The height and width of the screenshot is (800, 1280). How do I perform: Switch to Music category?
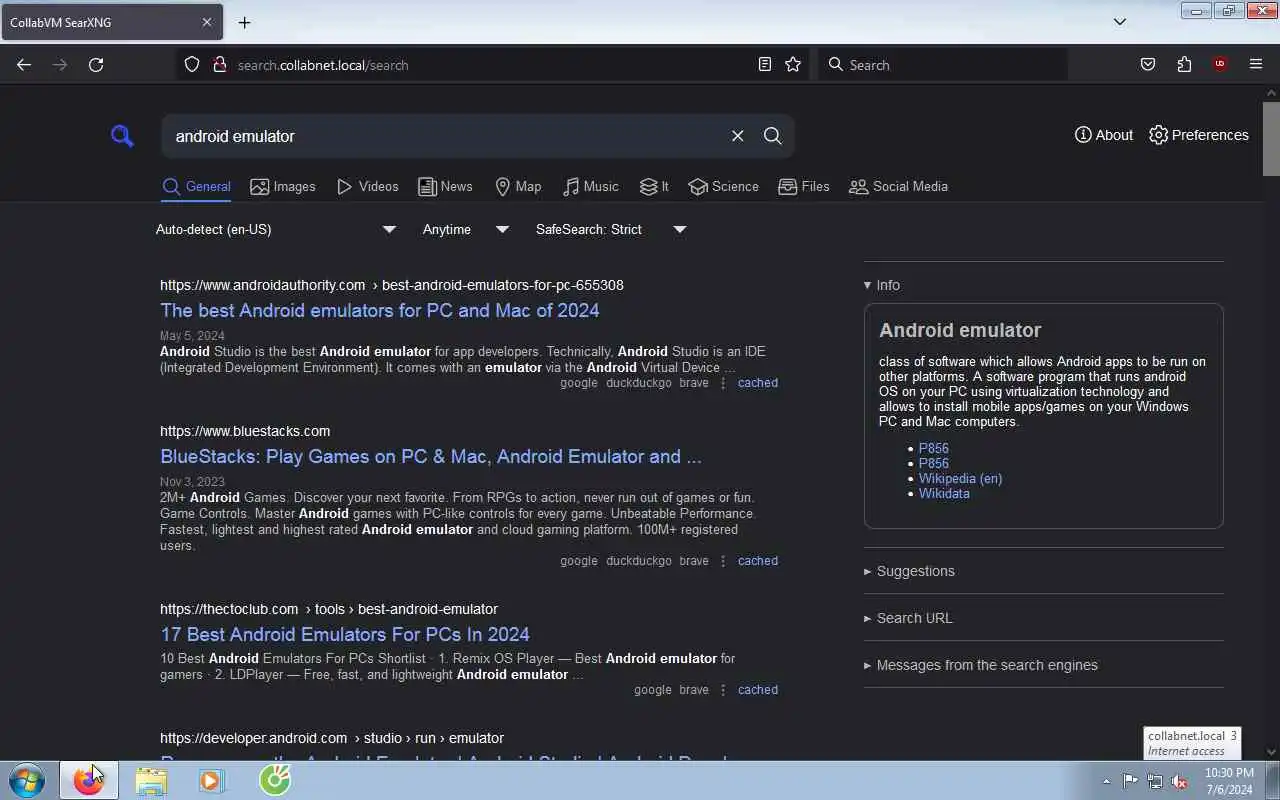[590, 187]
